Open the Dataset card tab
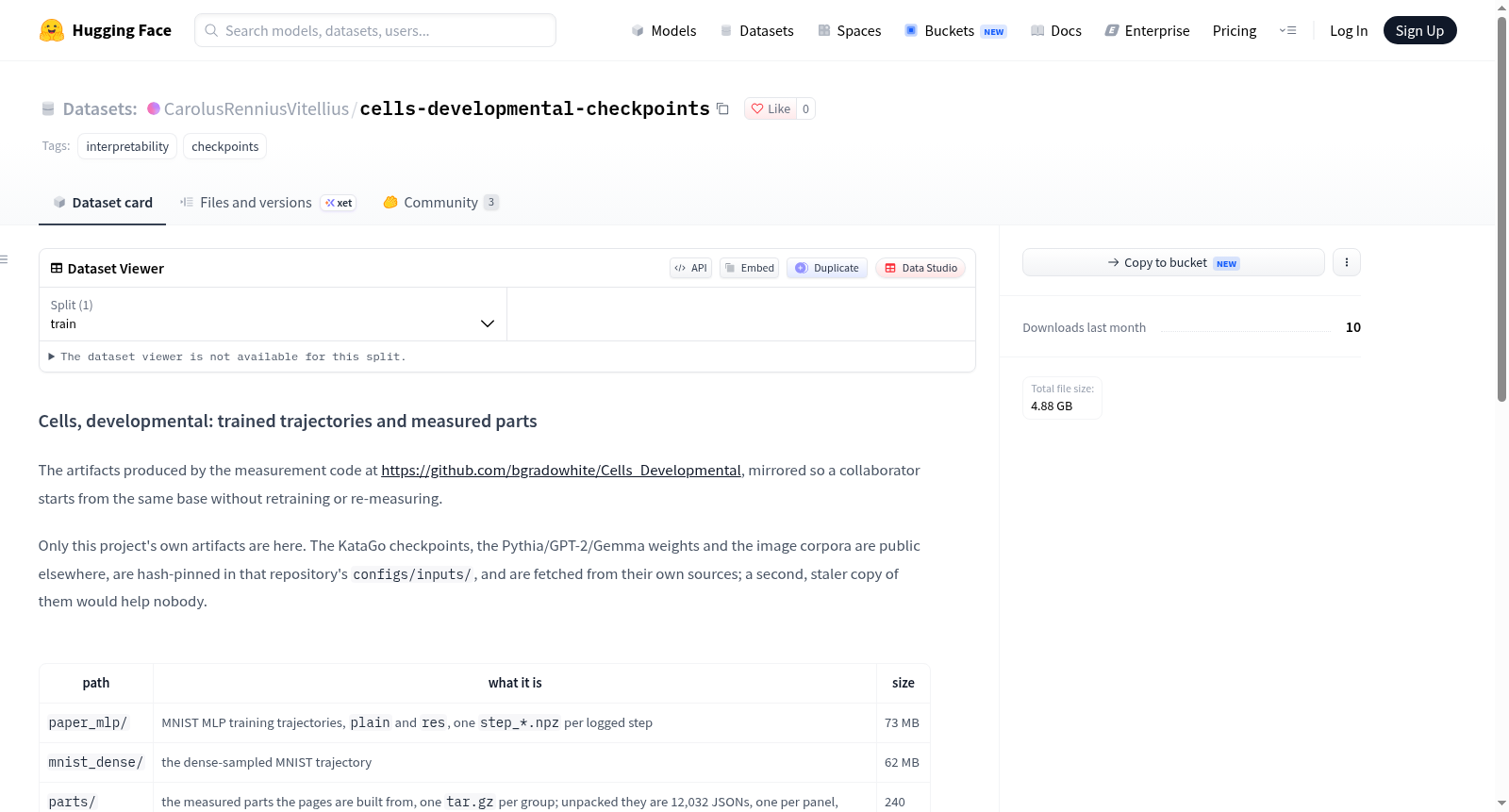Image resolution: width=1509 pixels, height=812 pixels. point(102,203)
